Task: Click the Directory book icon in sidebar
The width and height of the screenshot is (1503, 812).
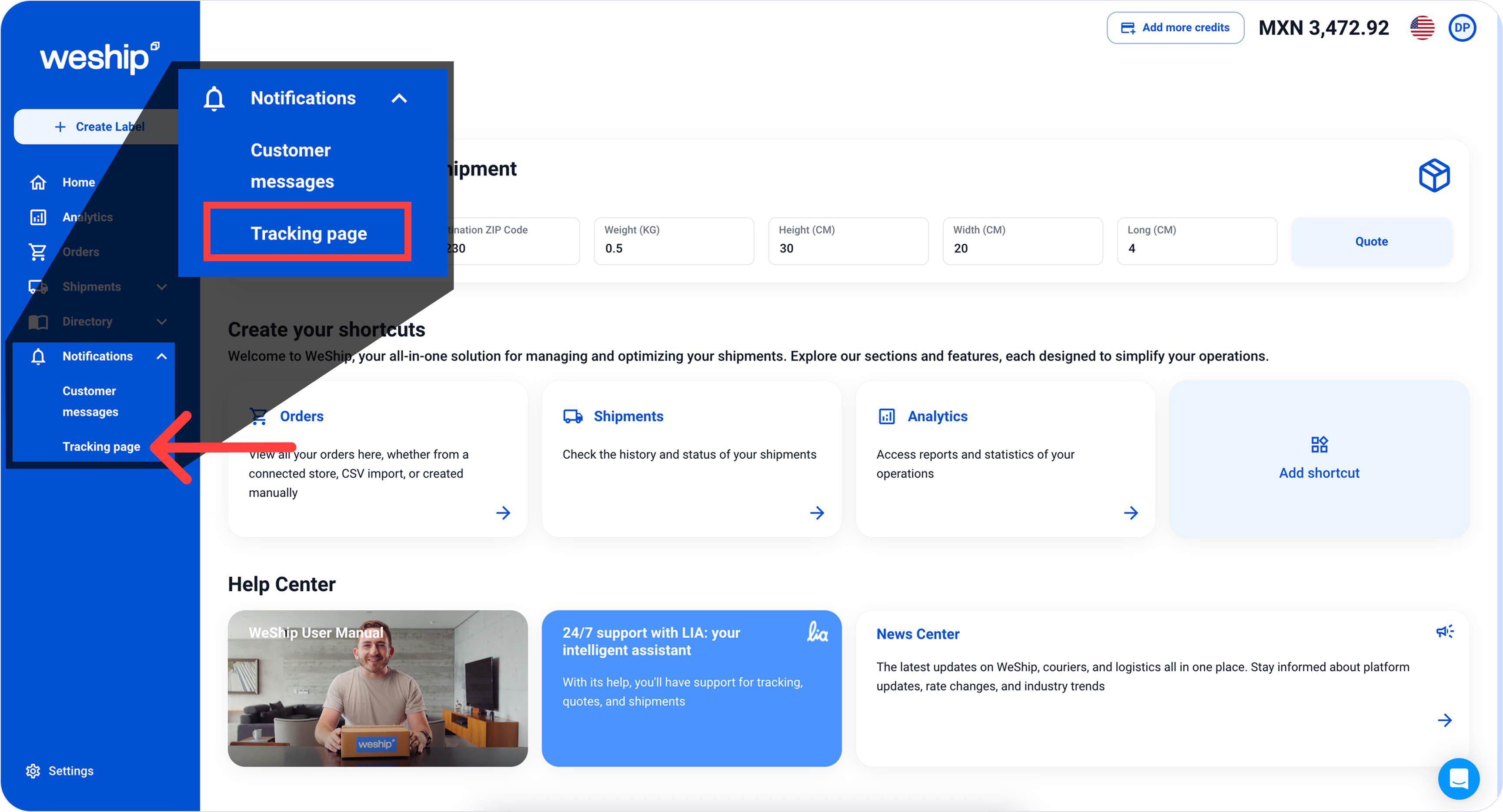Action: (38, 321)
